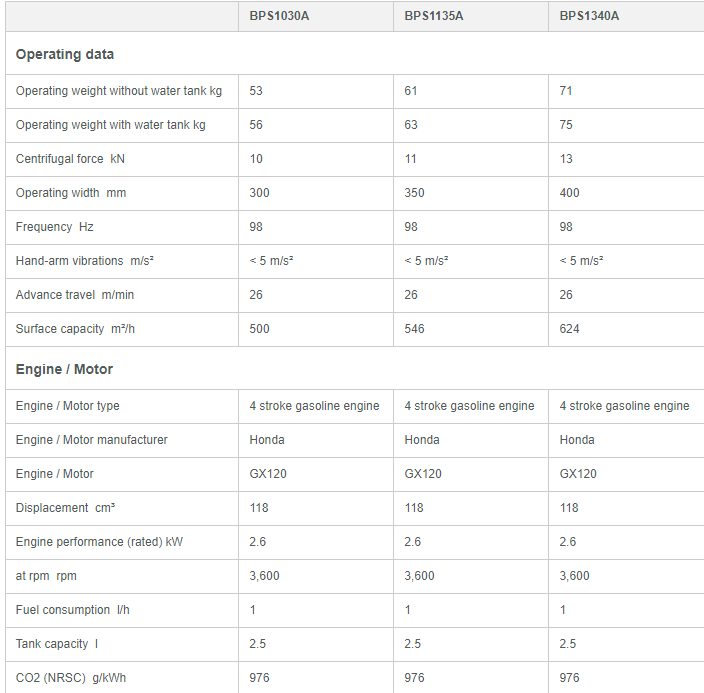Select the operating width value 300
Image resolution: width=704 pixels, height=693 pixels.
[260, 193]
